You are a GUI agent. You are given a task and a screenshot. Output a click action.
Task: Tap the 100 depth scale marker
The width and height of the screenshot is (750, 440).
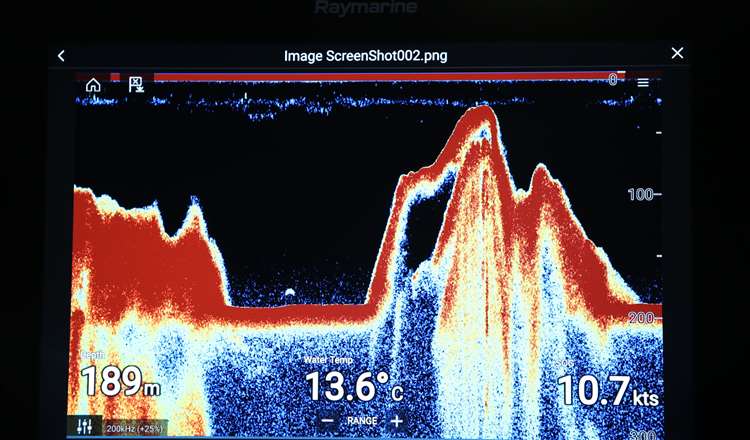pyautogui.click(x=641, y=194)
